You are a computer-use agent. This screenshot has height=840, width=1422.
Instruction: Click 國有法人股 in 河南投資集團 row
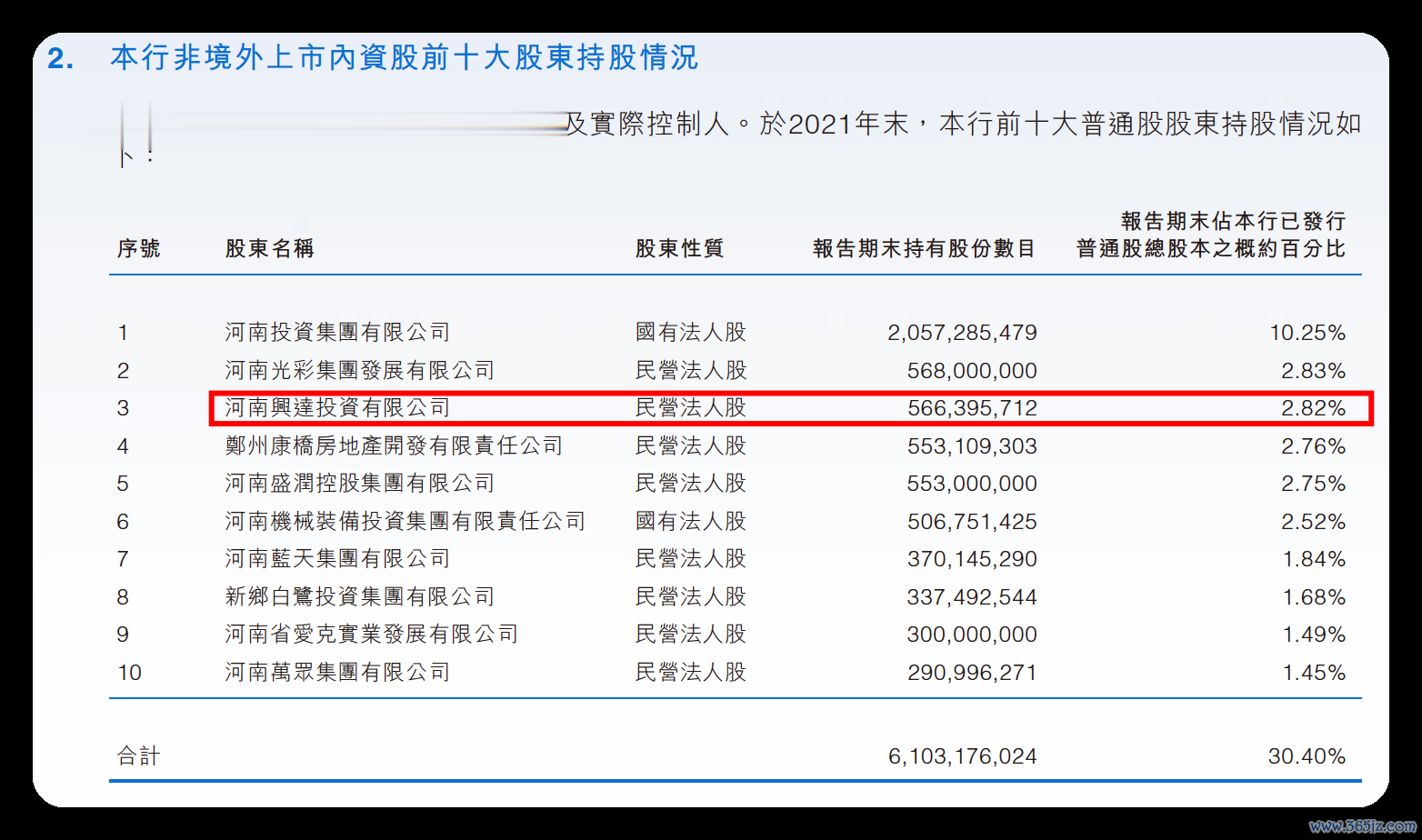coord(691,333)
